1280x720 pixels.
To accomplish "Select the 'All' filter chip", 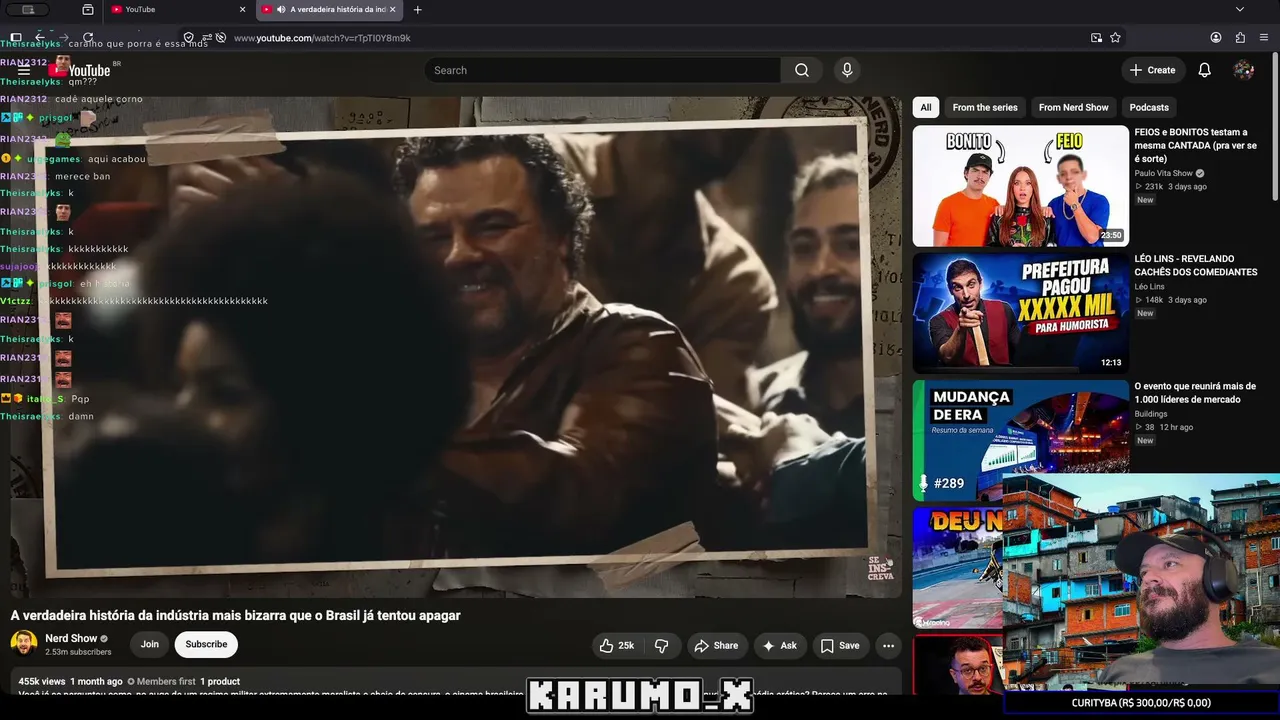I will tap(926, 107).
